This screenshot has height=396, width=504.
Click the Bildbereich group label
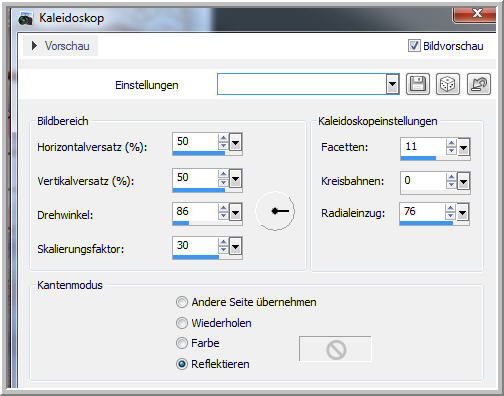[x=63, y=121]
